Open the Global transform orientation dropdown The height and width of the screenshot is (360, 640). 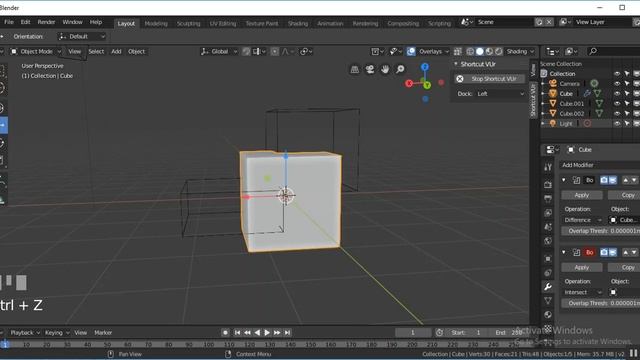219,51
